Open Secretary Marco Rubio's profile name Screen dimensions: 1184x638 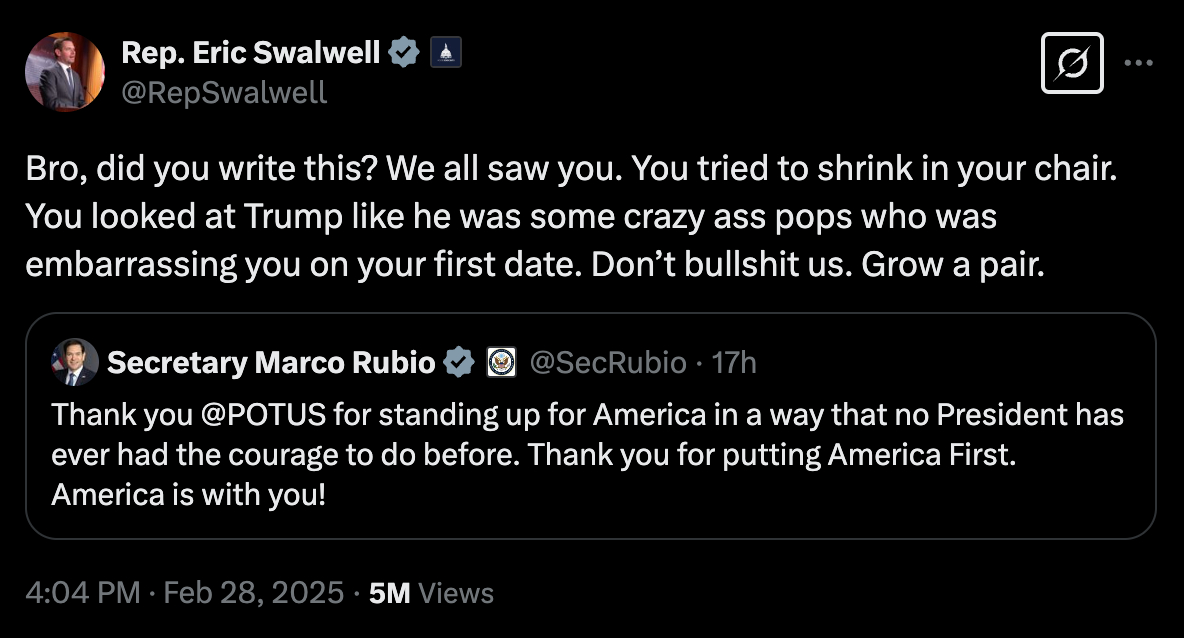[x=270, y=362]
